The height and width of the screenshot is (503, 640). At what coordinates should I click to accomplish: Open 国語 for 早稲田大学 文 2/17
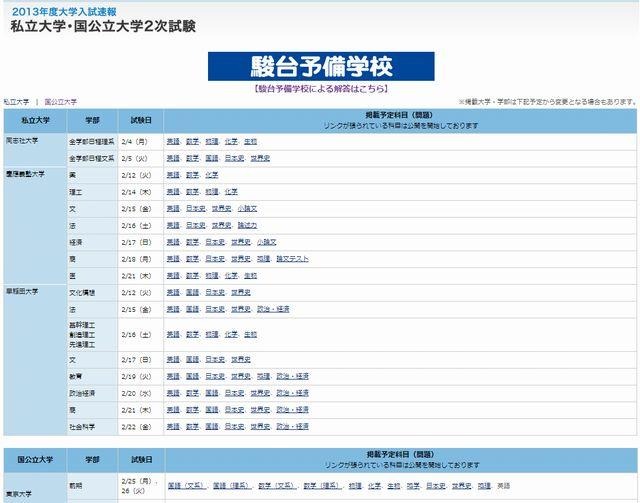pos(192,360)
